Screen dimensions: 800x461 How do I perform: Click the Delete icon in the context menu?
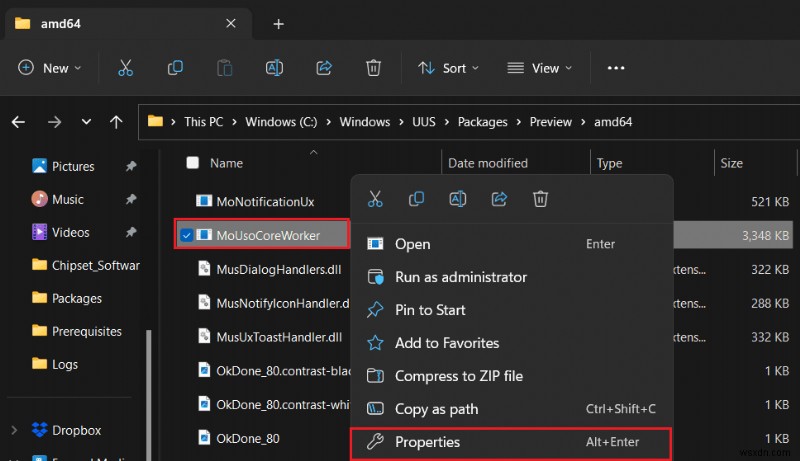540,199
